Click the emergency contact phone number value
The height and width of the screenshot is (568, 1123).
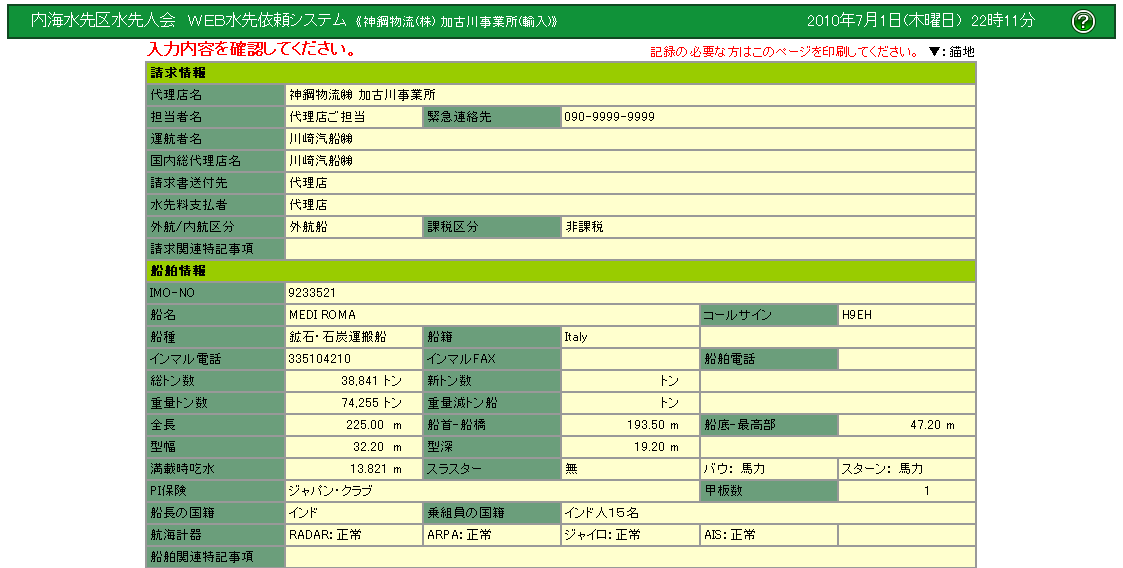609,117
